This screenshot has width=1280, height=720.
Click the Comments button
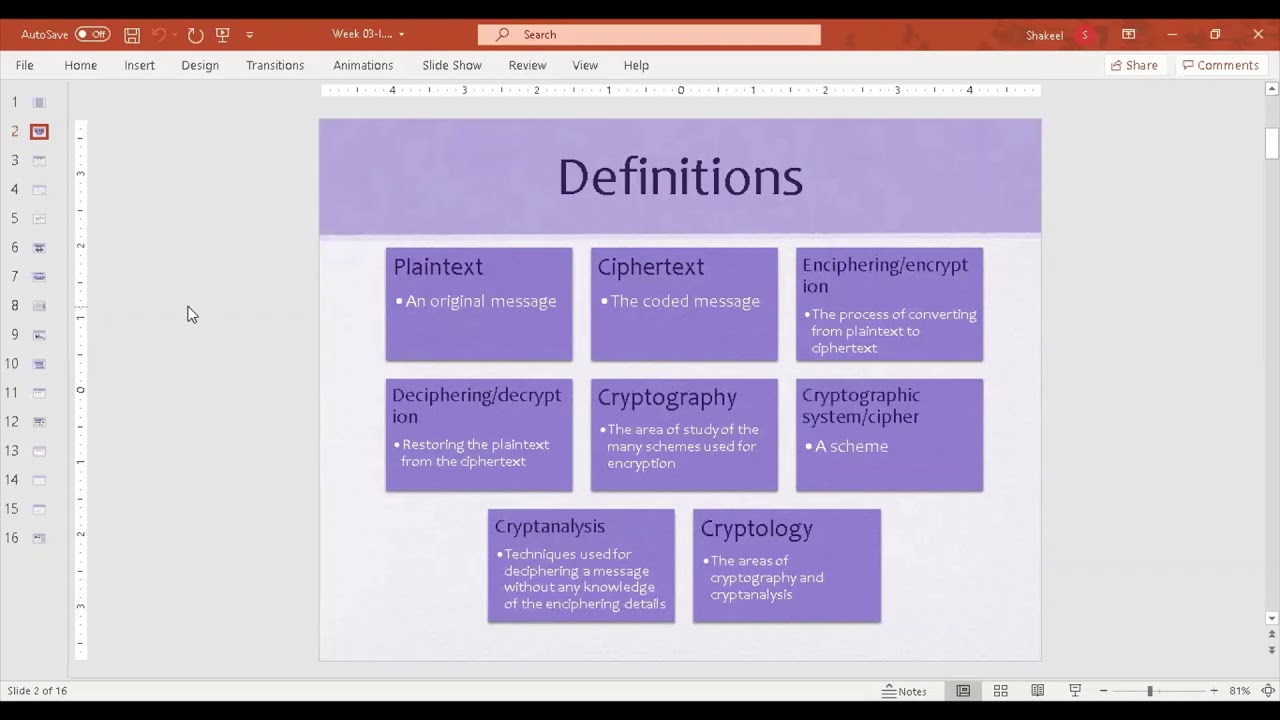(1221, 65)
